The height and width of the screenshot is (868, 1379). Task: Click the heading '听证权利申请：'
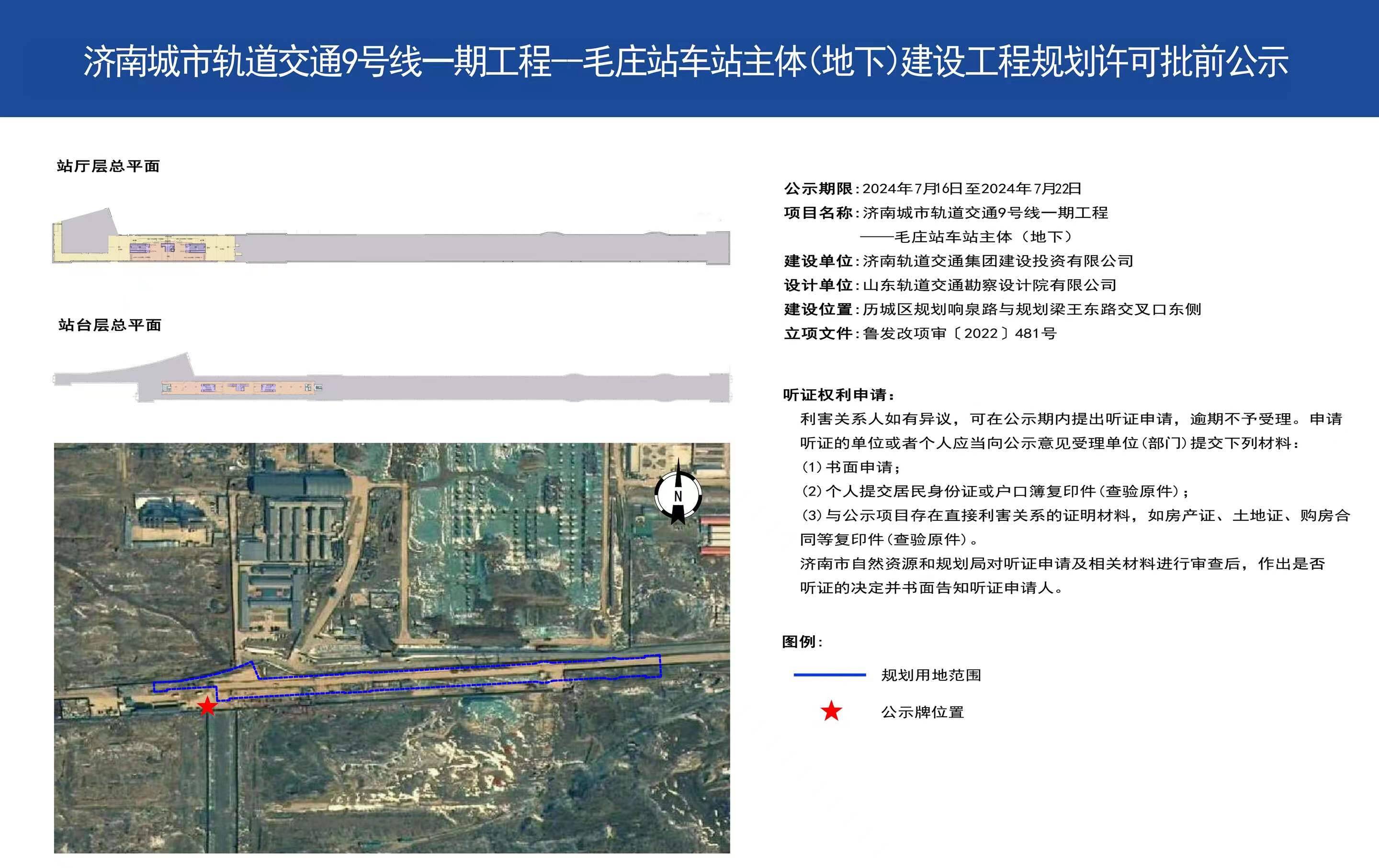coord(839,395)
